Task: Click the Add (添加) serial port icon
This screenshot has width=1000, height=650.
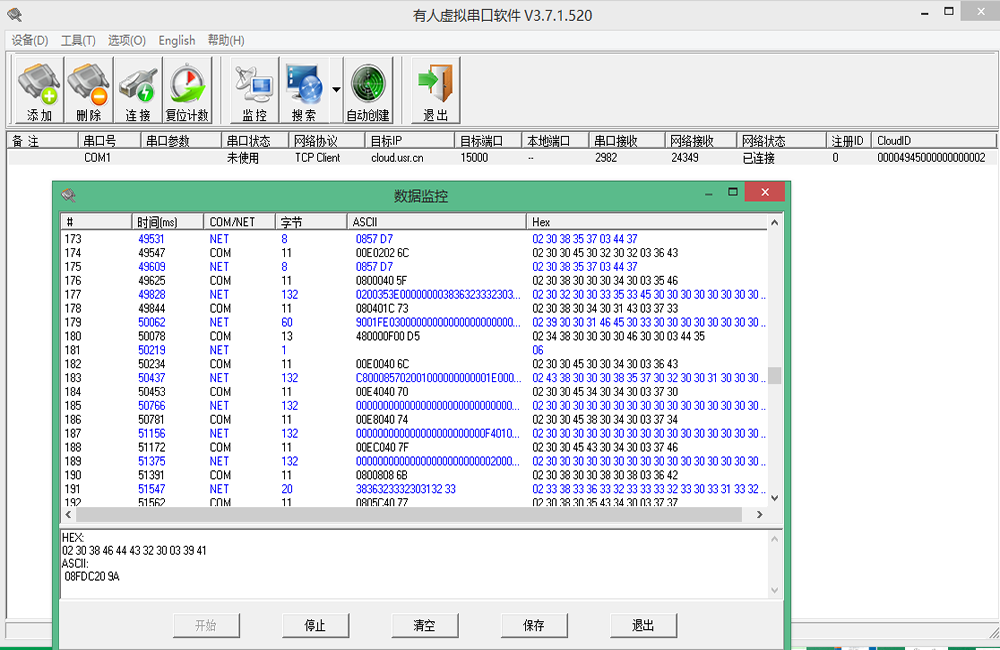Action: [39, 91]
